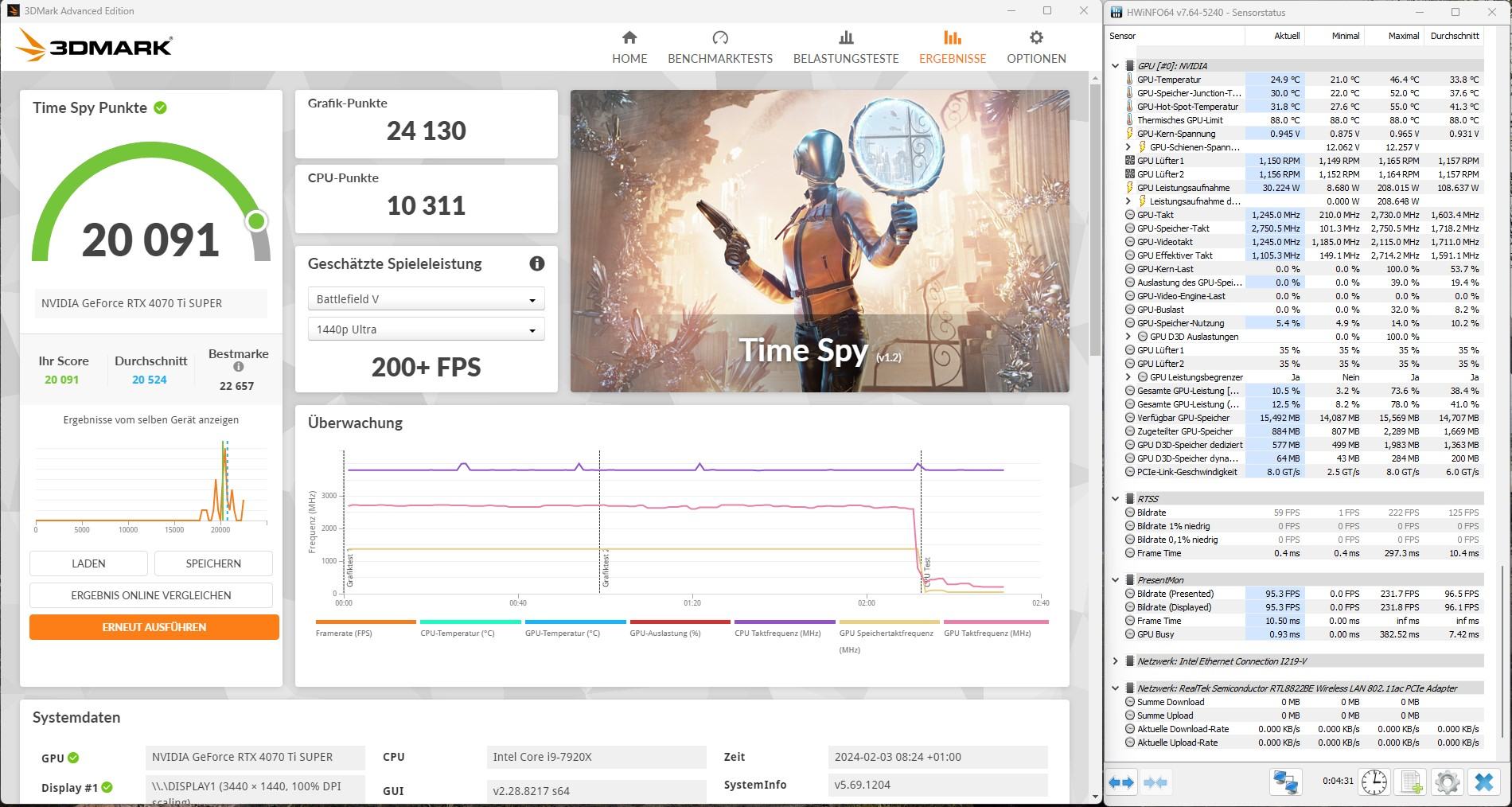
Task: Click the Optionen gear icon in 3DMark
Action: (1036, 37)
